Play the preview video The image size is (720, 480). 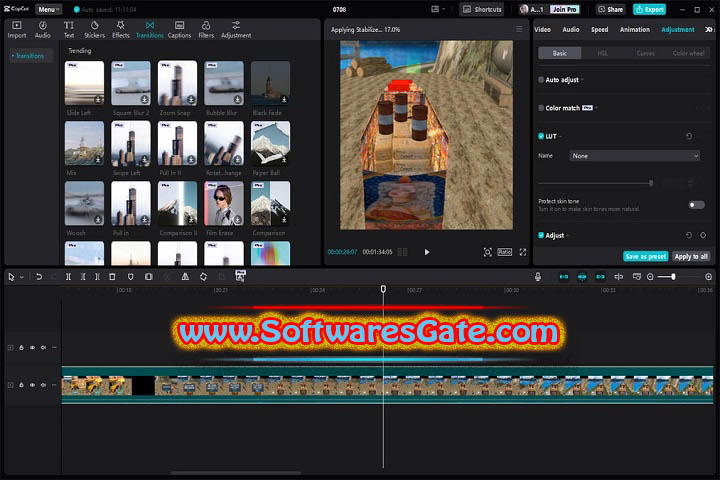pos(427,252)
